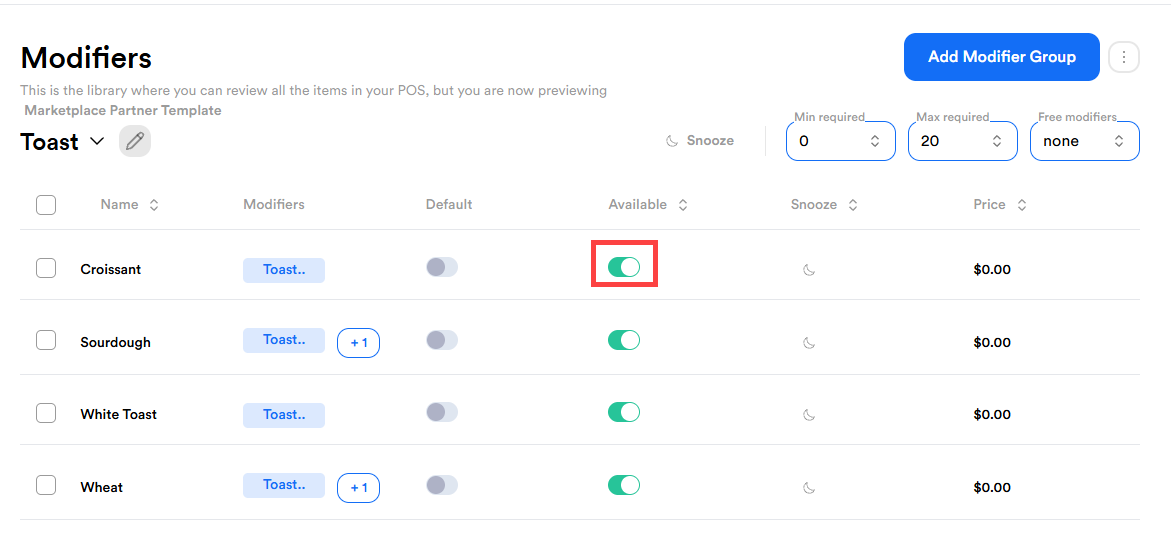Click the snooze moon icon for White Toast

click(809, 414)
